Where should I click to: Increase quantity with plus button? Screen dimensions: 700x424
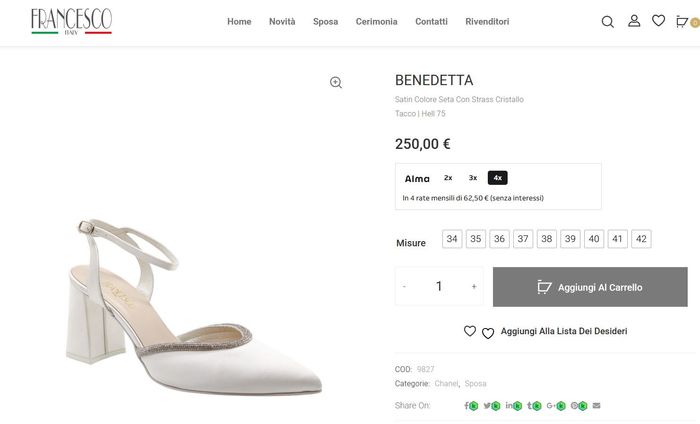point(474,287)
